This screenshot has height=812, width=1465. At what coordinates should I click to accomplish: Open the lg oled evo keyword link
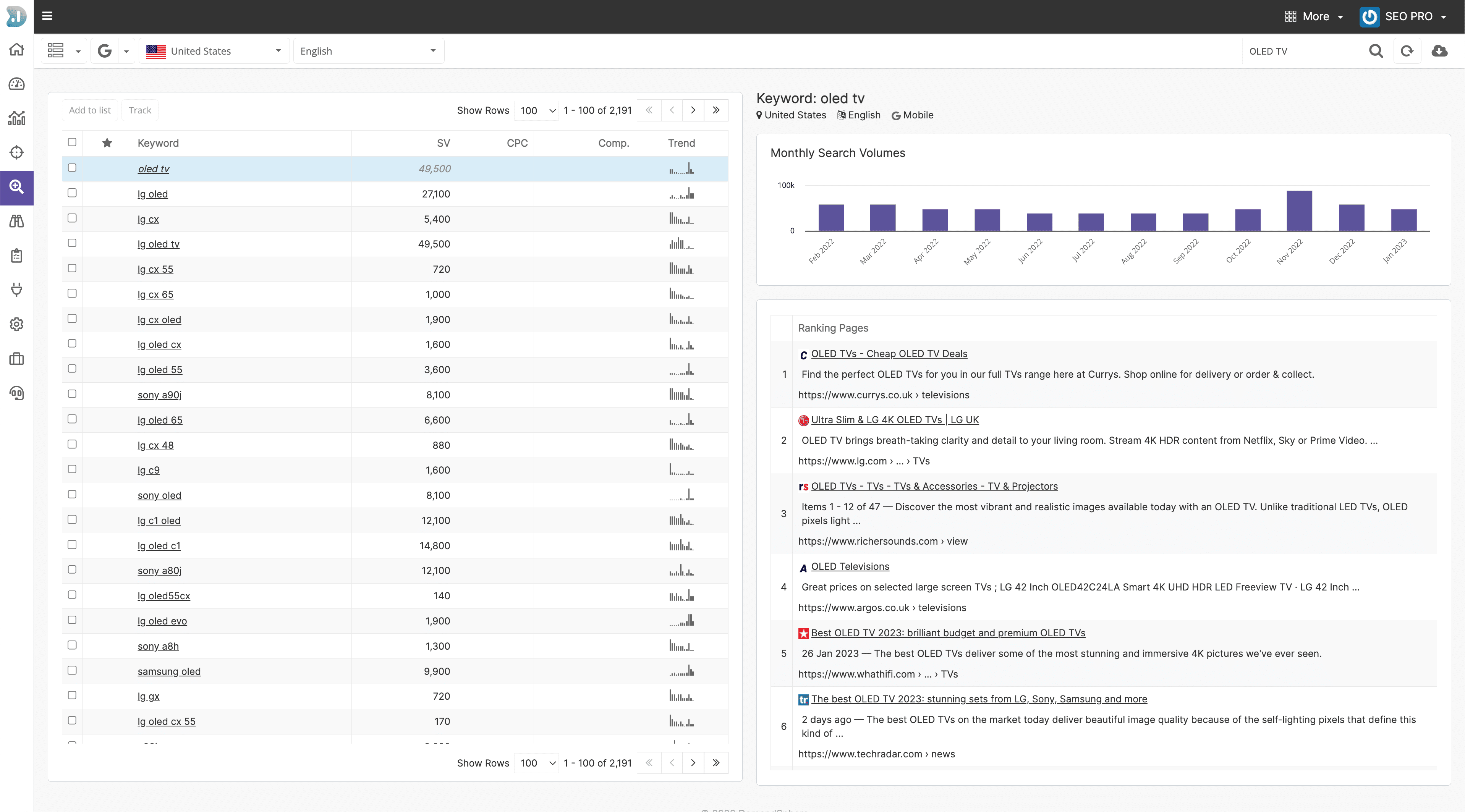click(x=162, y=621)
